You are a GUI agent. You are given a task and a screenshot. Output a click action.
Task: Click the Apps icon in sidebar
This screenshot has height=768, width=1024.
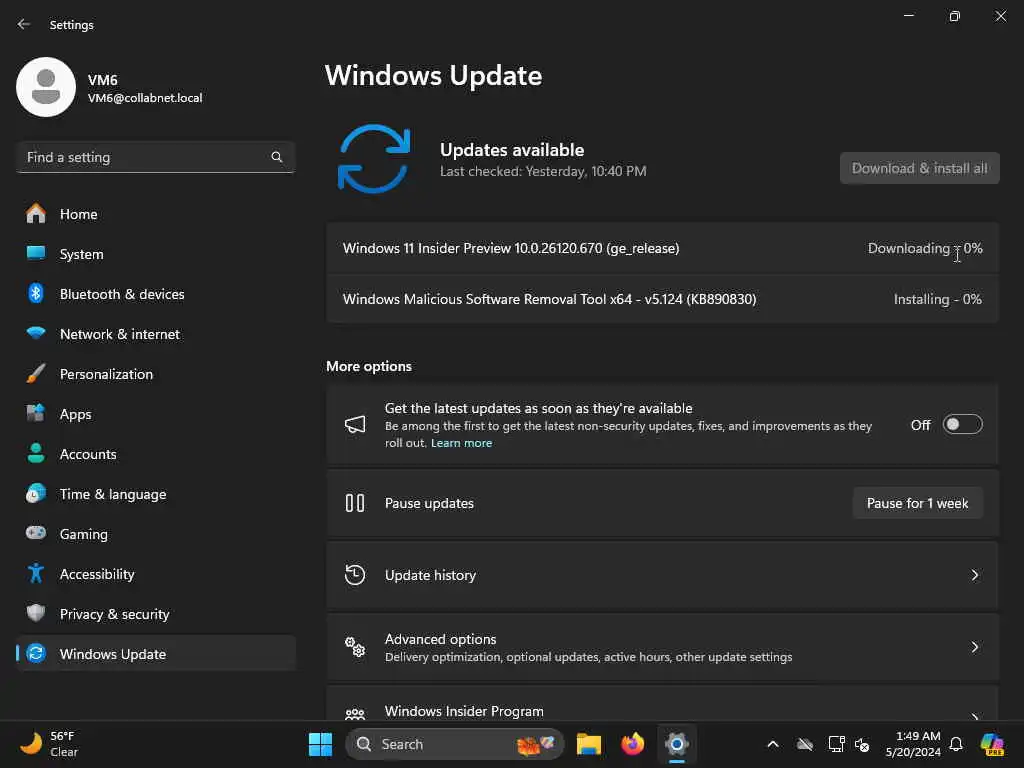[x=36, y=413]
